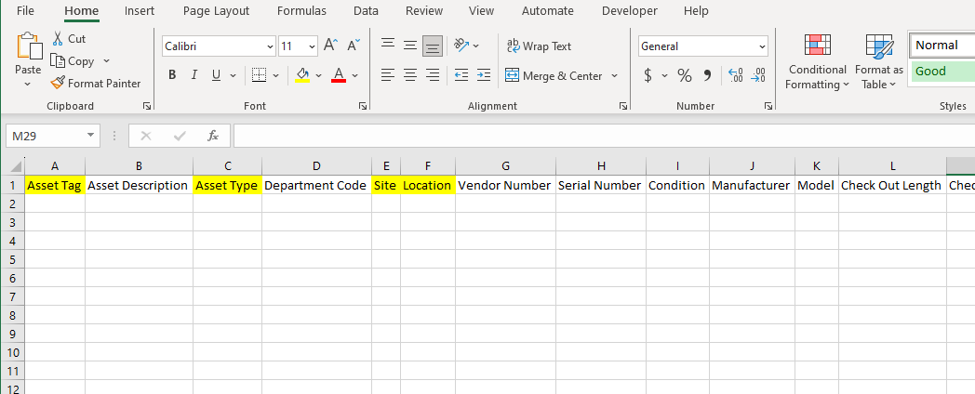Click Bottom Align icon
Viewport: 975px width, 394px height.
click(x=432, y=45)
